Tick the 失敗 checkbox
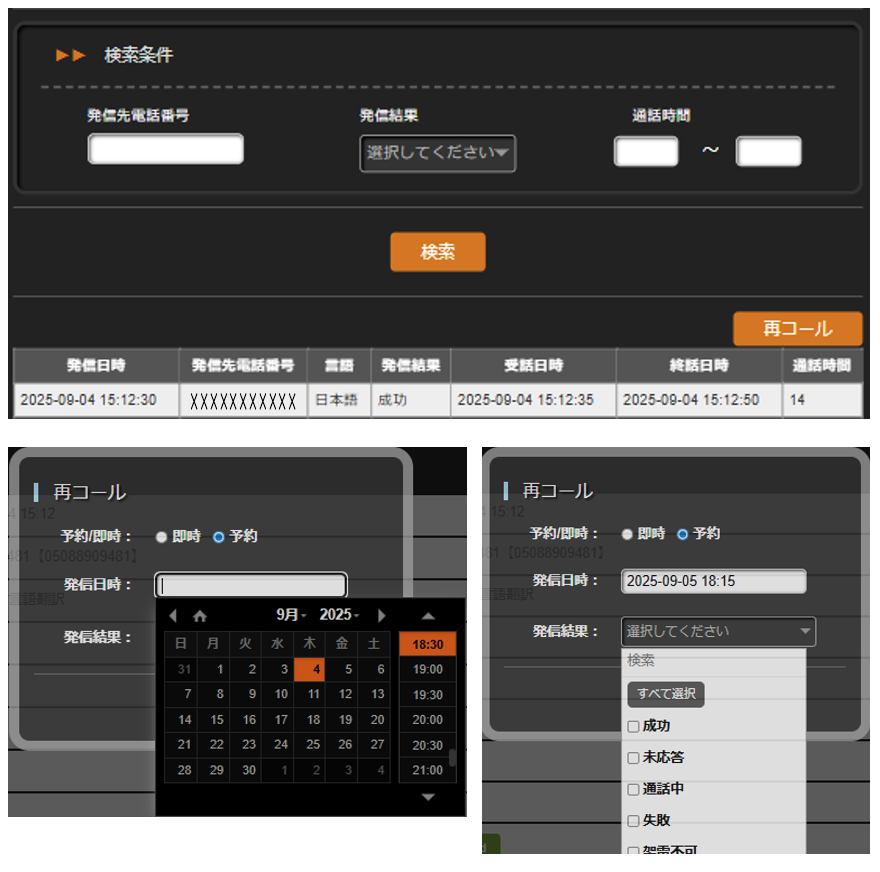880x872 pixels. coord(633,820)
